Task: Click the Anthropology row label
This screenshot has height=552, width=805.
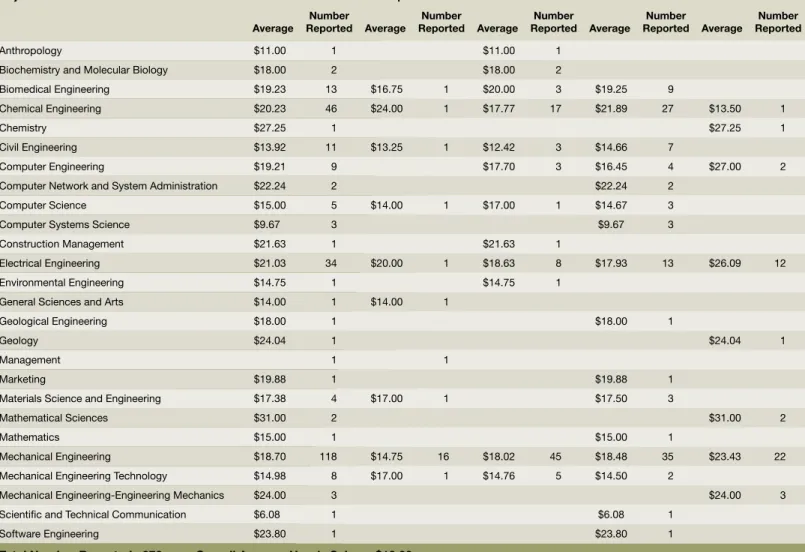Action: coord(31,51)
